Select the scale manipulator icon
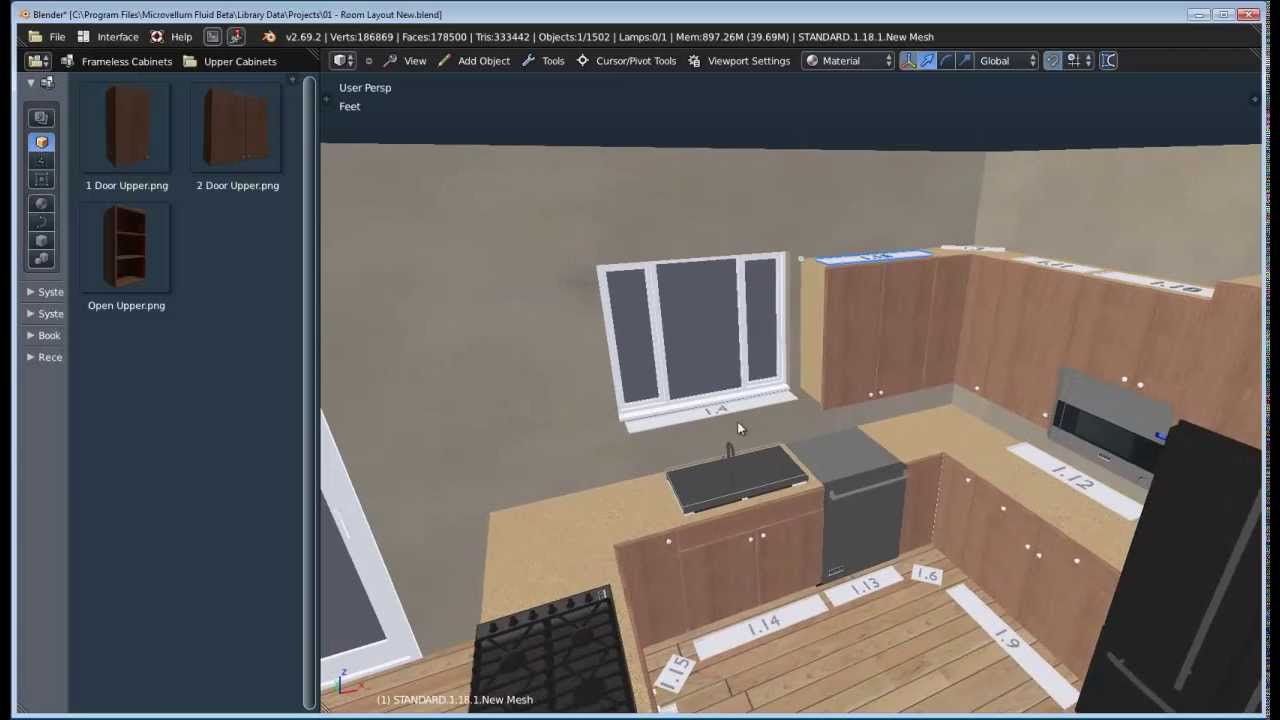 pyautogui.click(x=965, y=61)
